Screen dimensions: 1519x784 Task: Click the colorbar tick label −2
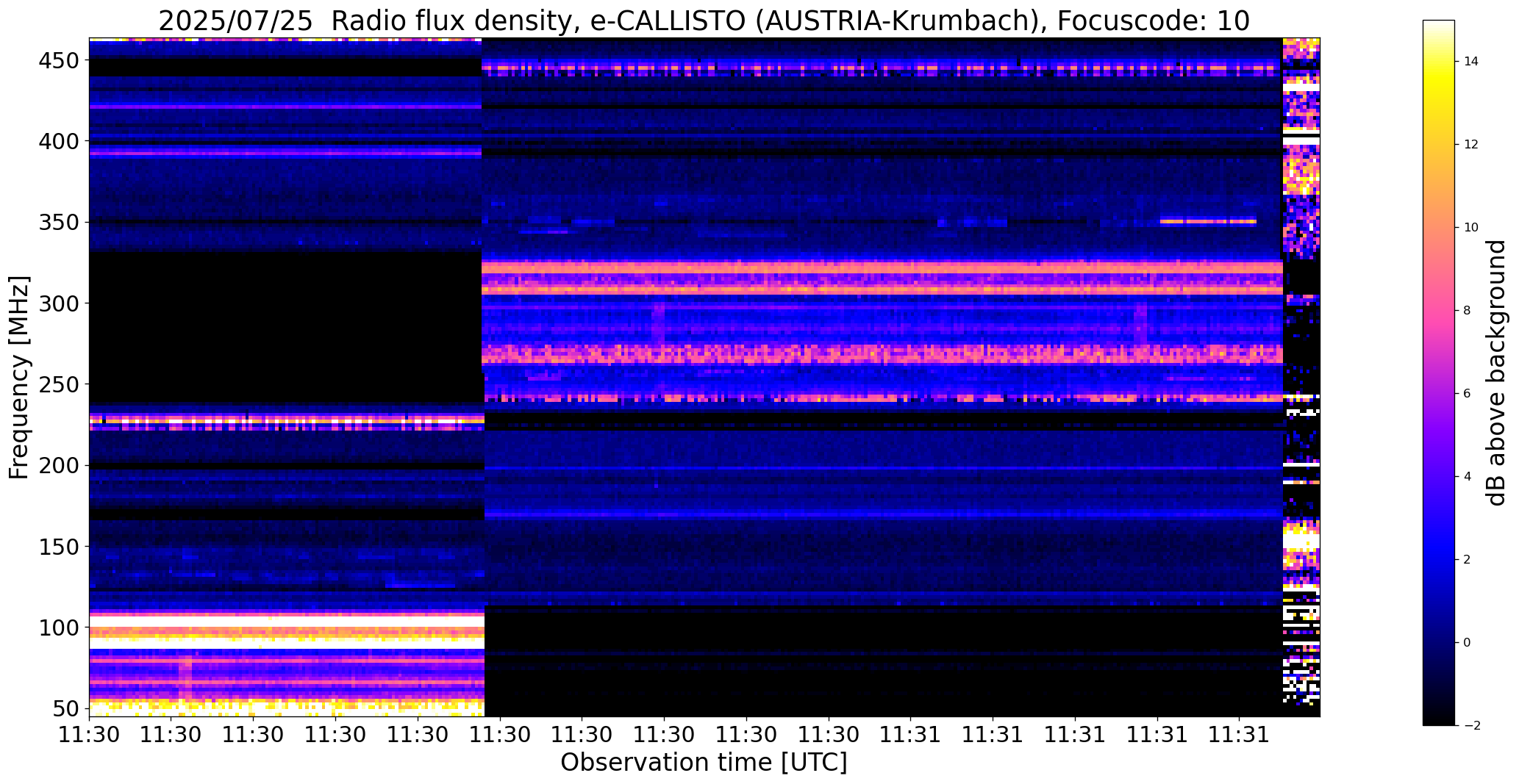coord(1472,726)
